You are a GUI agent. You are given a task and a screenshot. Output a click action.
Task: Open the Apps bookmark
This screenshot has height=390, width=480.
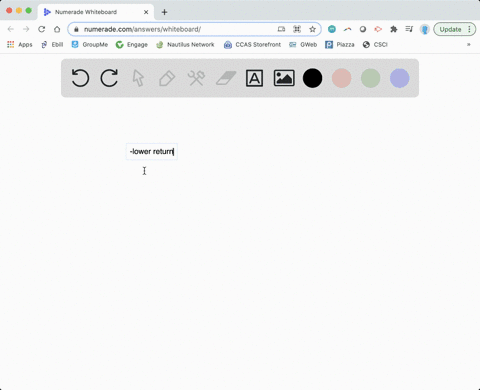coord(20,45)
